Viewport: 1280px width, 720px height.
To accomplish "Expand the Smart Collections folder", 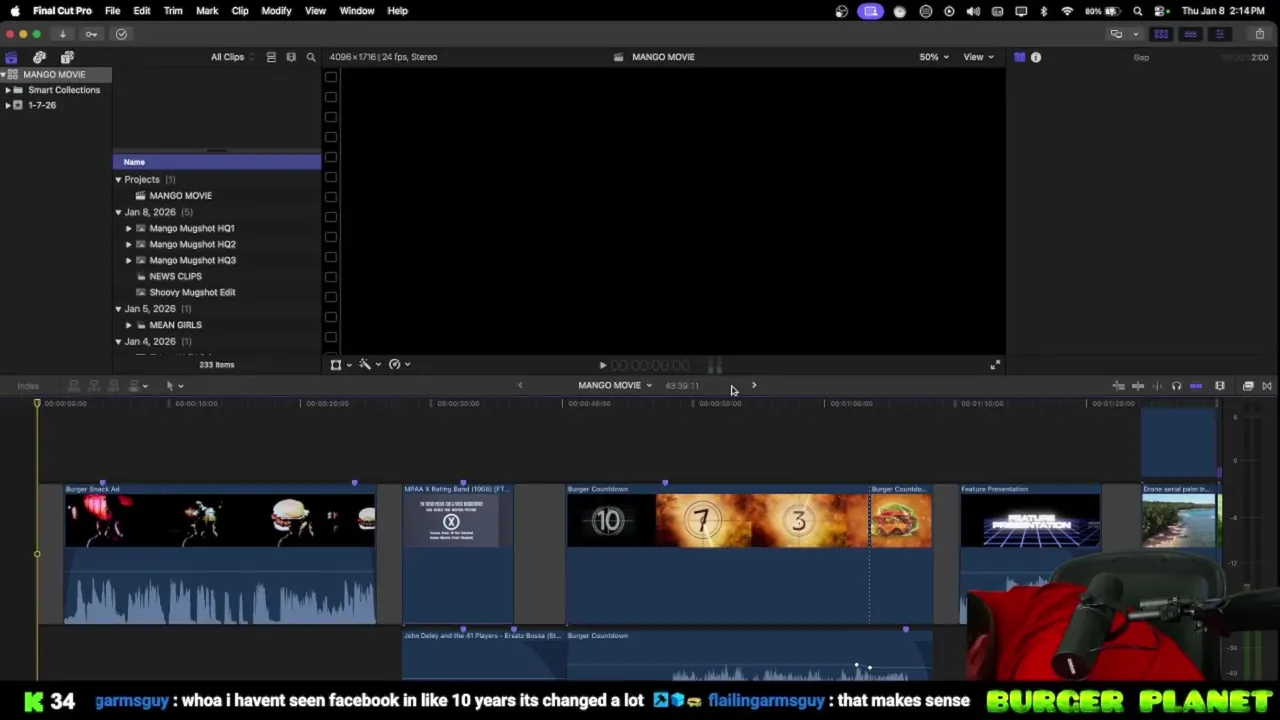I will click(x=8, y=90).
